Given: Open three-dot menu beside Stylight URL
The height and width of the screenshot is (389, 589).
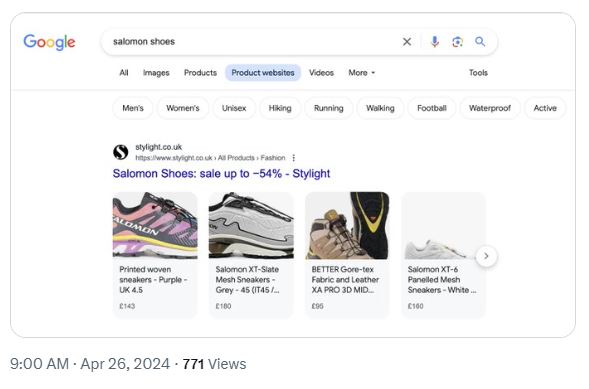Looking at the screenshot, I should (294, 158).
